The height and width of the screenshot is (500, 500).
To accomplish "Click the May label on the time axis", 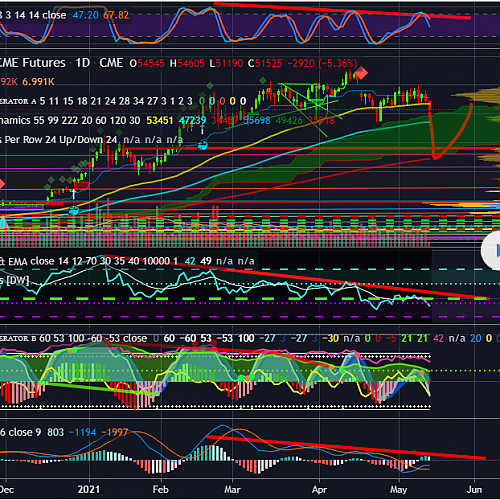I will coord(399,490).
